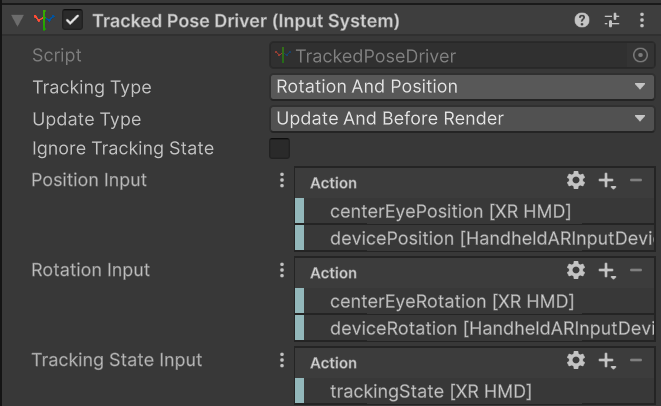The height and width of the screenshot is (406, 661).
Task: Open Rotation Input property options menu
Action: click(x=282, y=271)
